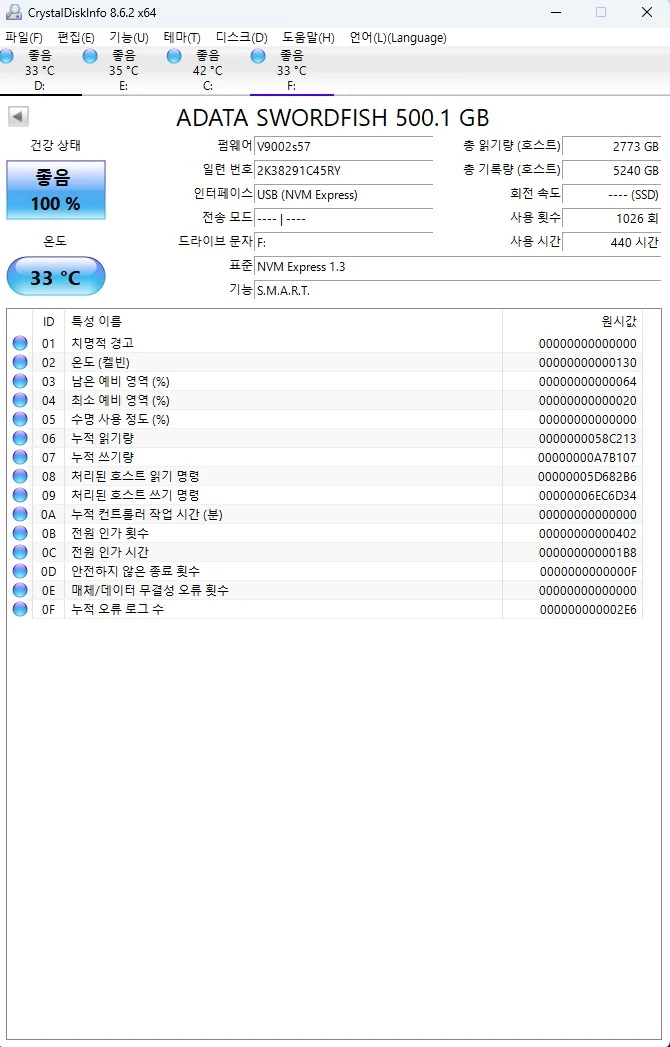Click status icon for 0A 누적 컨트롤러 작업 시간
Screen dimensions: 670x1047
[20, 514]
